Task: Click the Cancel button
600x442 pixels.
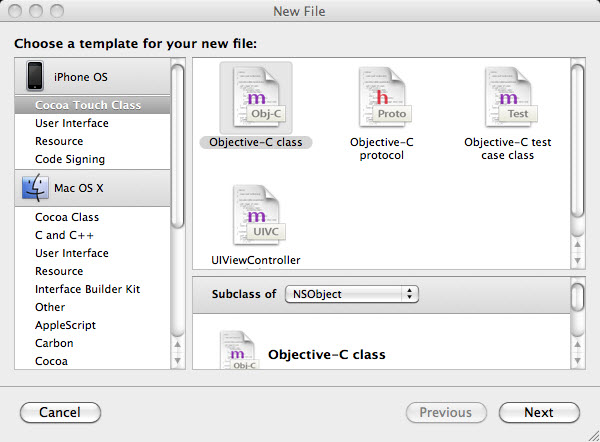Action: point(60,413)
